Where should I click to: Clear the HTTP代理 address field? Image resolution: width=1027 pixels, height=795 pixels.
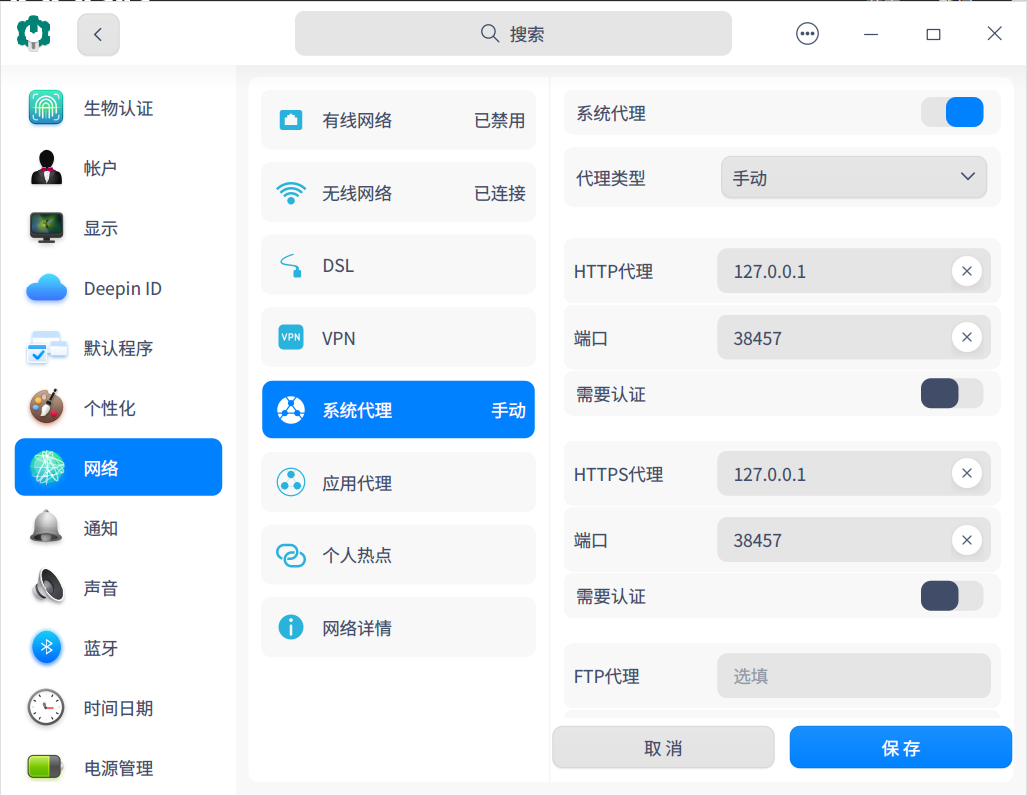click(967, 271)
